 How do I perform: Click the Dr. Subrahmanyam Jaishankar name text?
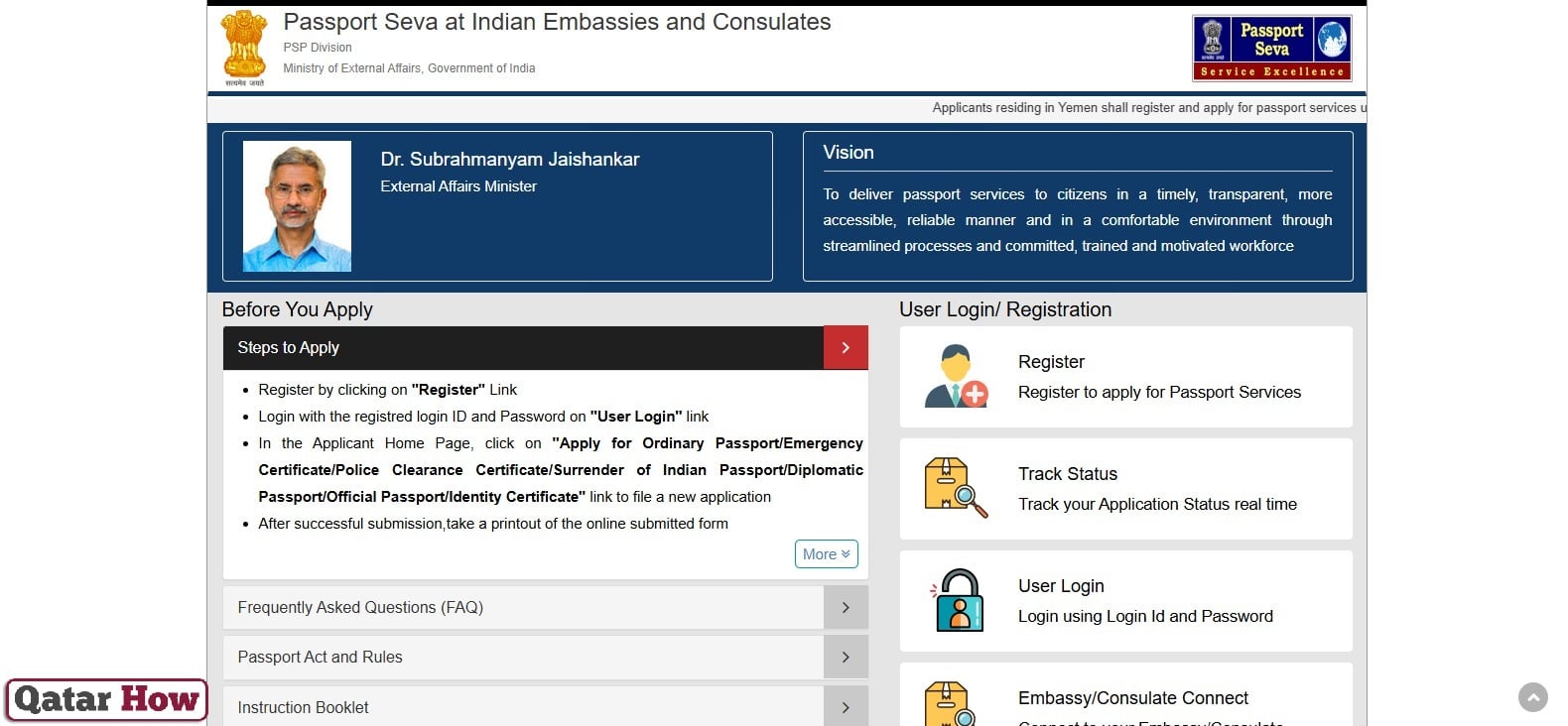click(510, 160)
